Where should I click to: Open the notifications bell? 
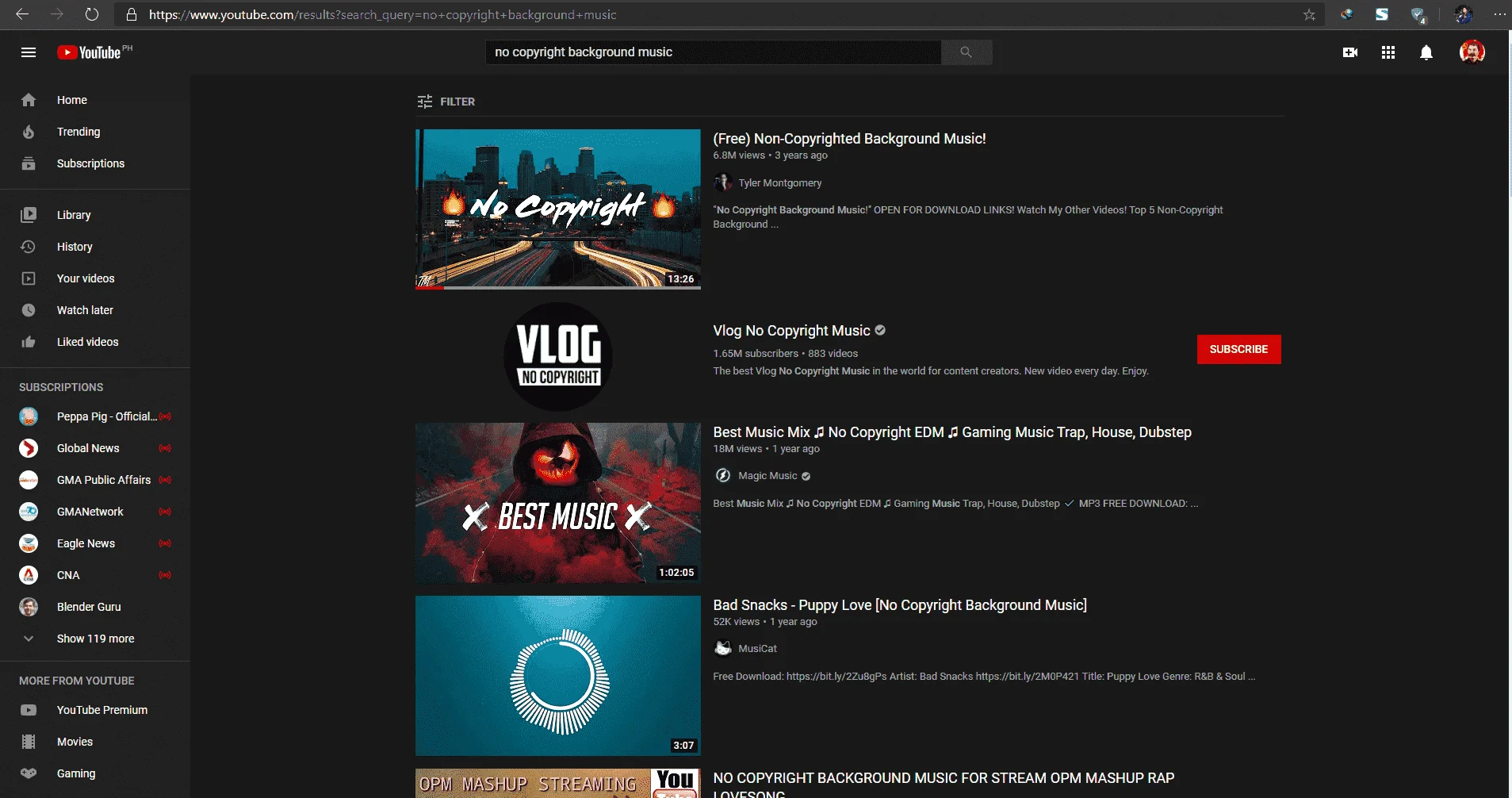(x=1426, y=52)
